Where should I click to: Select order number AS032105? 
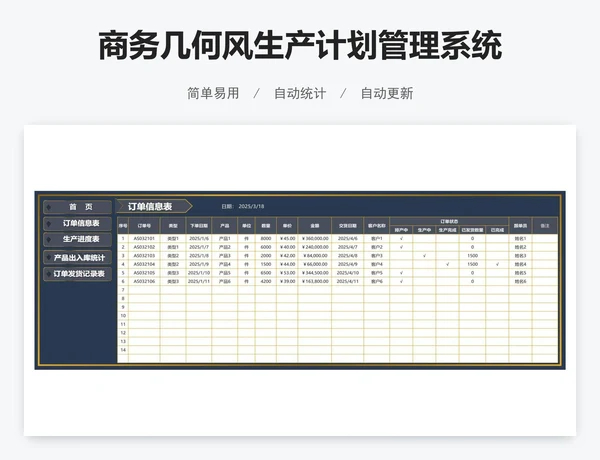coord(144,273)
